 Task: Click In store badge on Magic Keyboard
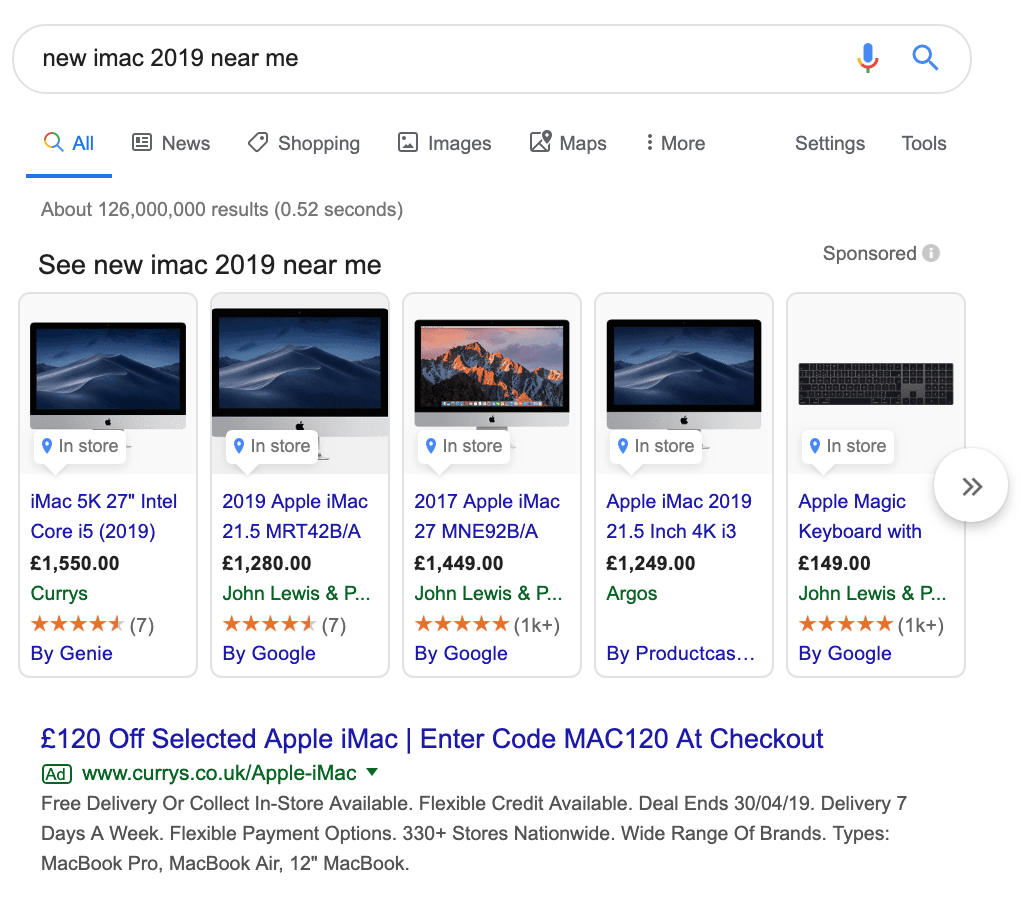(848, 446)
